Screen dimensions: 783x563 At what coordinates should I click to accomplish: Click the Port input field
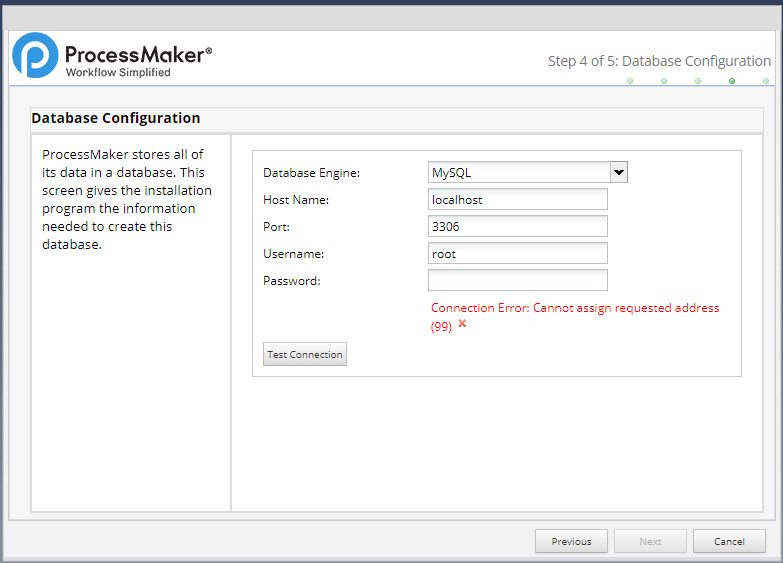pyautogui.click(x=518, y=226)
